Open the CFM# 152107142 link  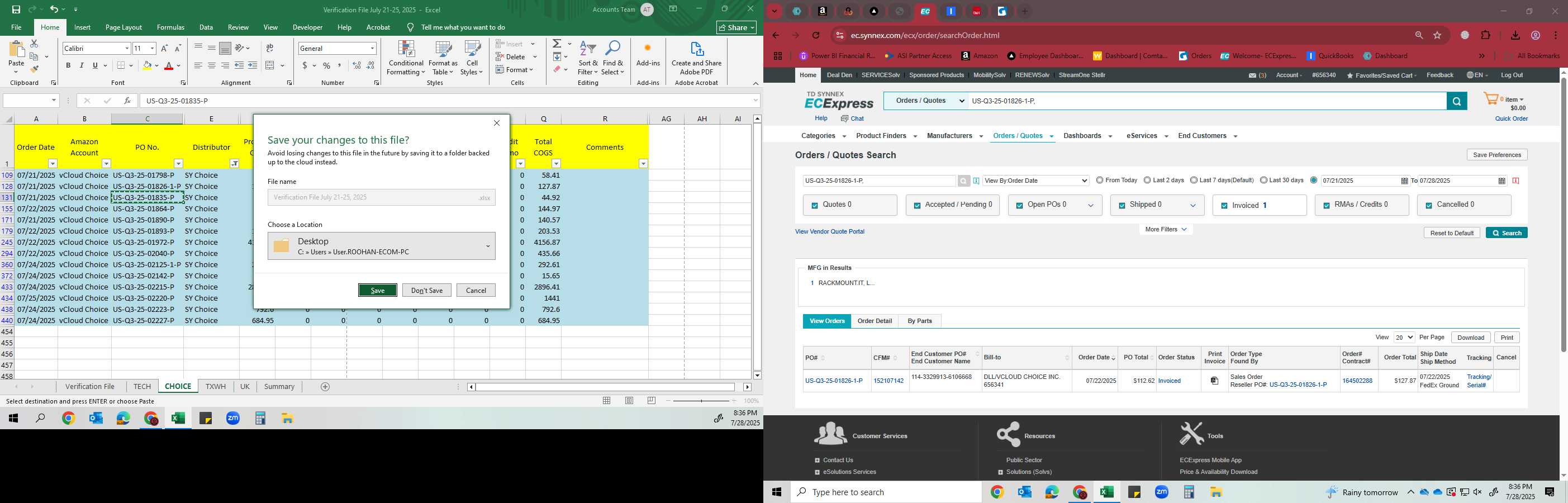pos(888,381)
